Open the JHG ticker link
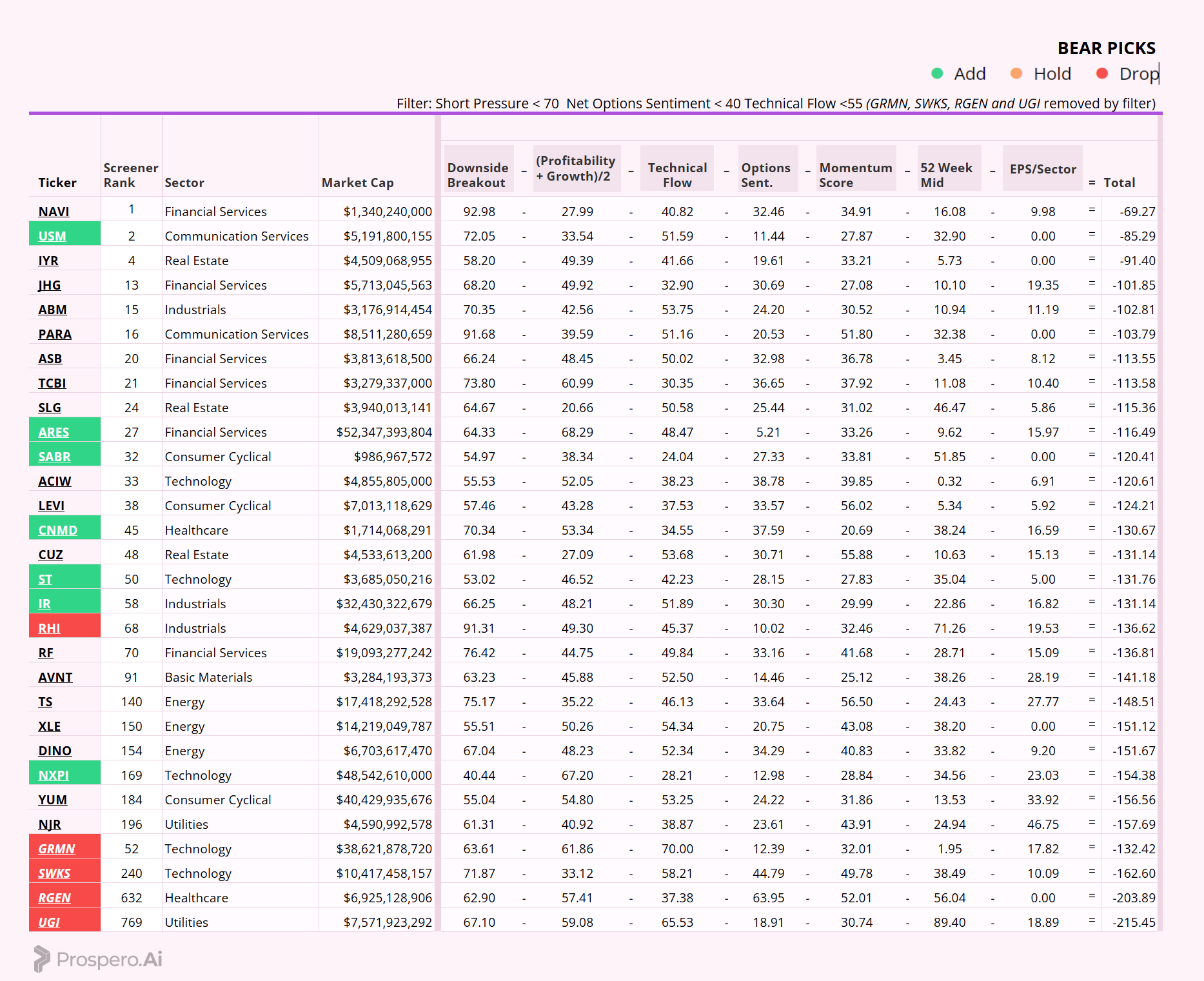Image resolution: width=1204 pixels, height=981 pixels. pos(49,285)
